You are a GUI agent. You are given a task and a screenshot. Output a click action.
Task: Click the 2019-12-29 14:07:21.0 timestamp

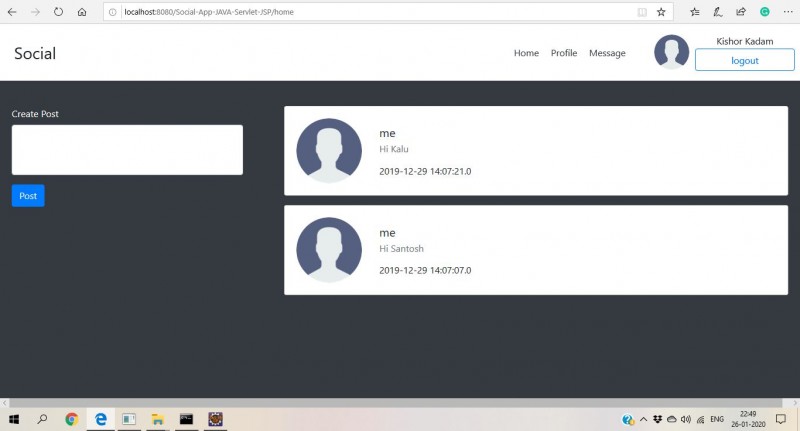click(425, 171)
